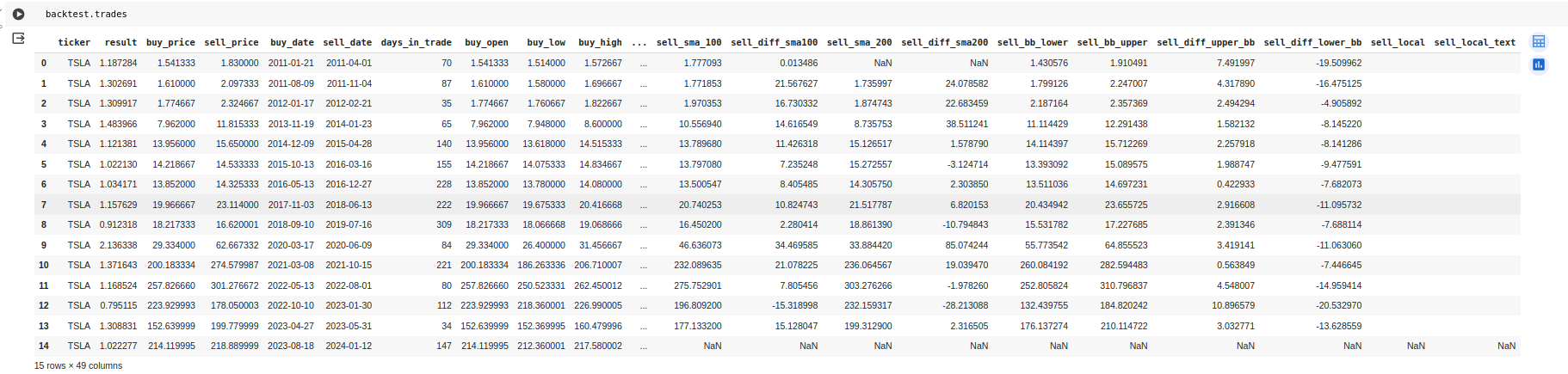Click the sell_price value 274.579987
This screenshot has height=374, width=1568.
(235, 265)
